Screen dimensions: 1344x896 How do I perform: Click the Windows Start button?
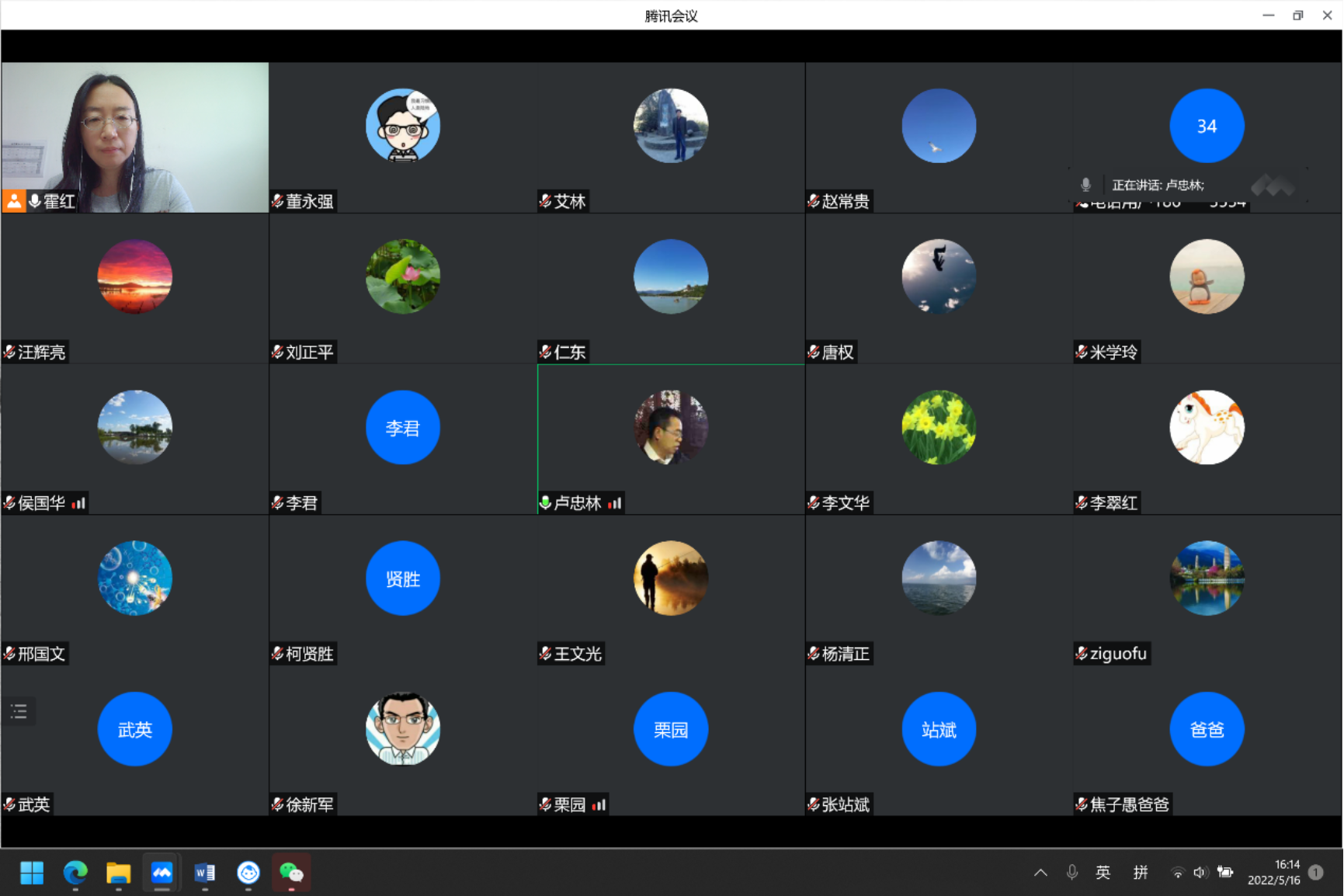32,873
